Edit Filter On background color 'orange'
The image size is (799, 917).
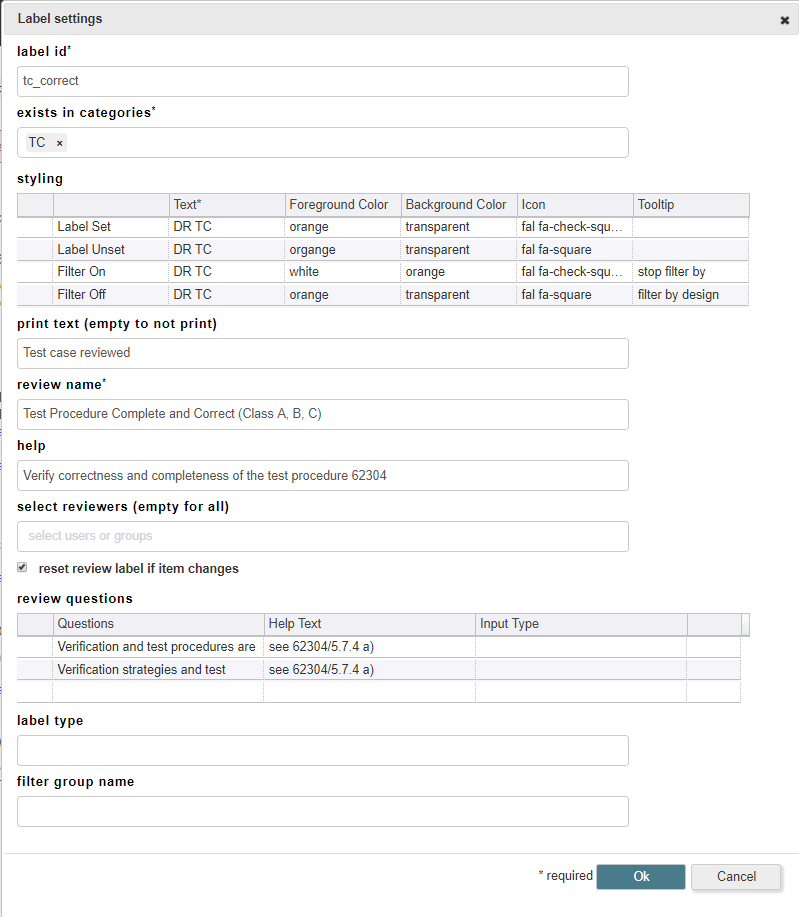tap(459, 272)
